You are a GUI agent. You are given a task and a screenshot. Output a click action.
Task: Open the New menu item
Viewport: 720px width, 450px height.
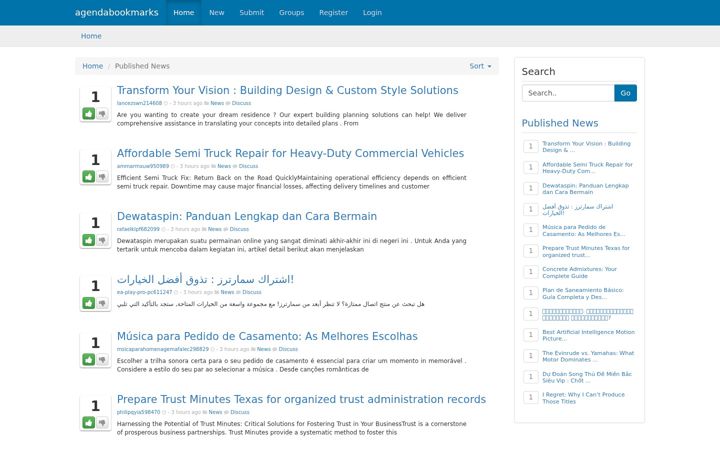coord(217,12)
